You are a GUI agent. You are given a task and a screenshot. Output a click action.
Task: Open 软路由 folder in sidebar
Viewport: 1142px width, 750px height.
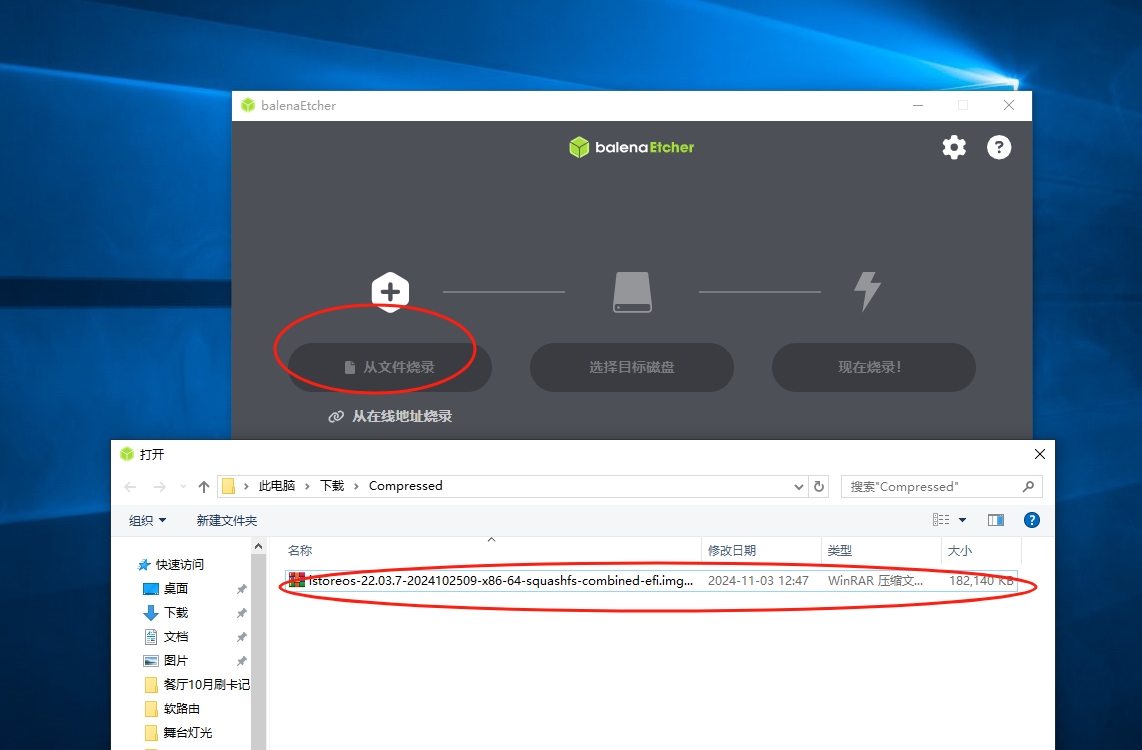(x=172, y=708)
